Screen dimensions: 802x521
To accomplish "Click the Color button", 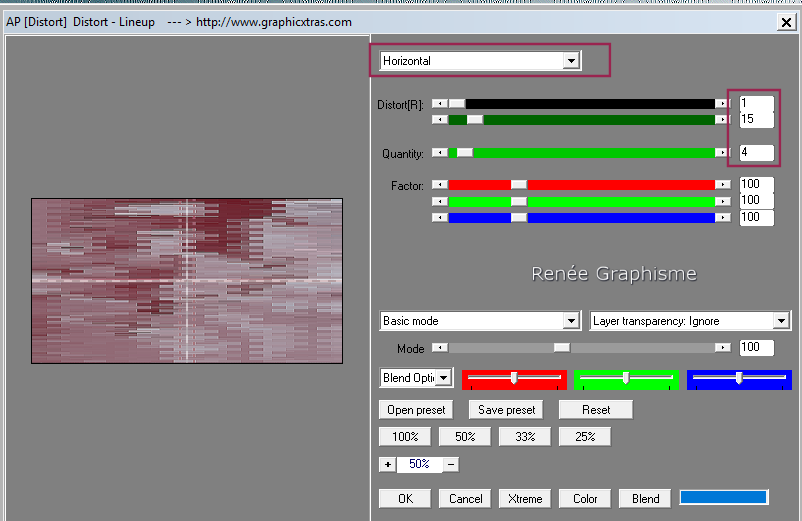I will (585, 499).
